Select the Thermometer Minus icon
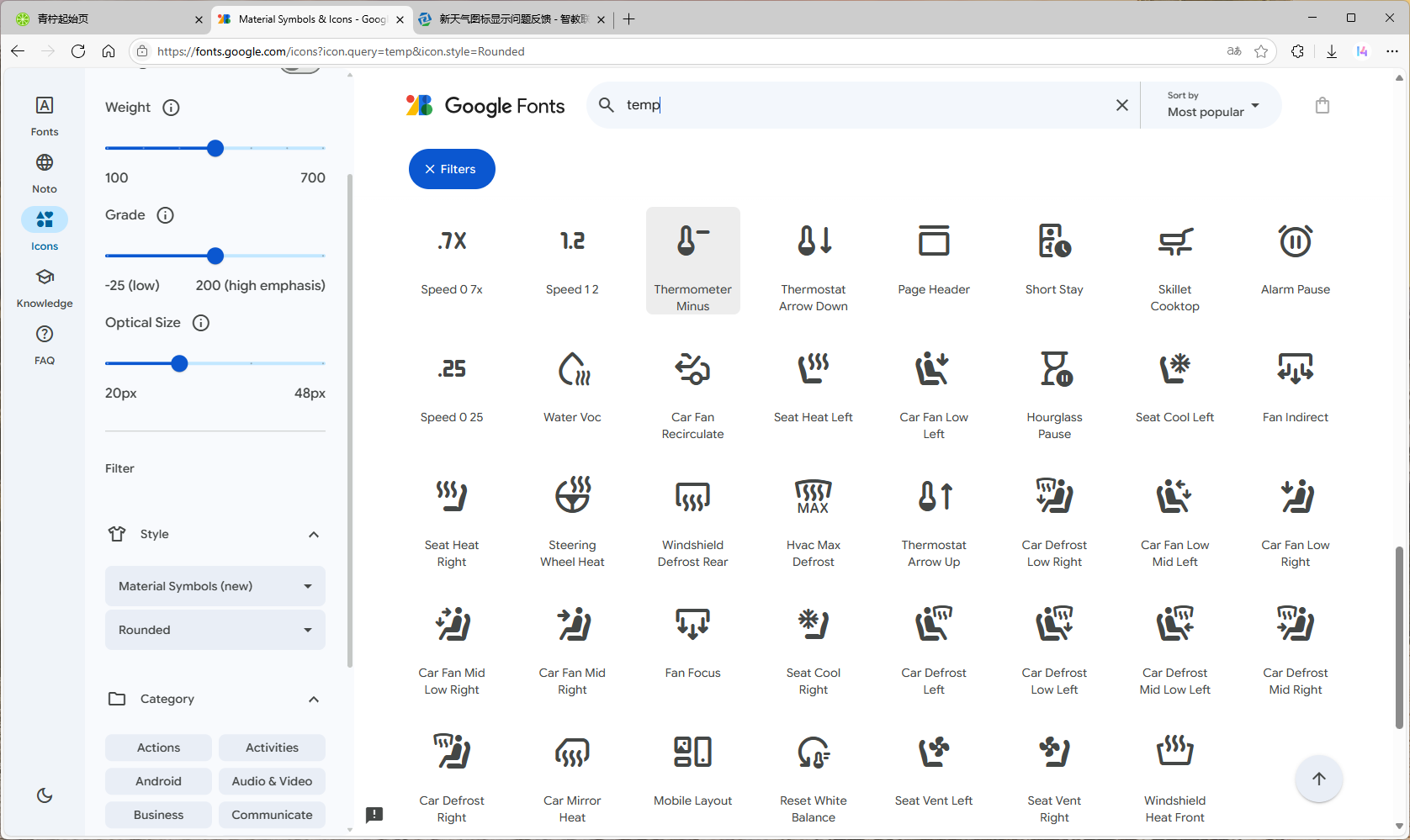Image resolution: width=1410 pixels, height=840 pixels. tap(692, 261)
